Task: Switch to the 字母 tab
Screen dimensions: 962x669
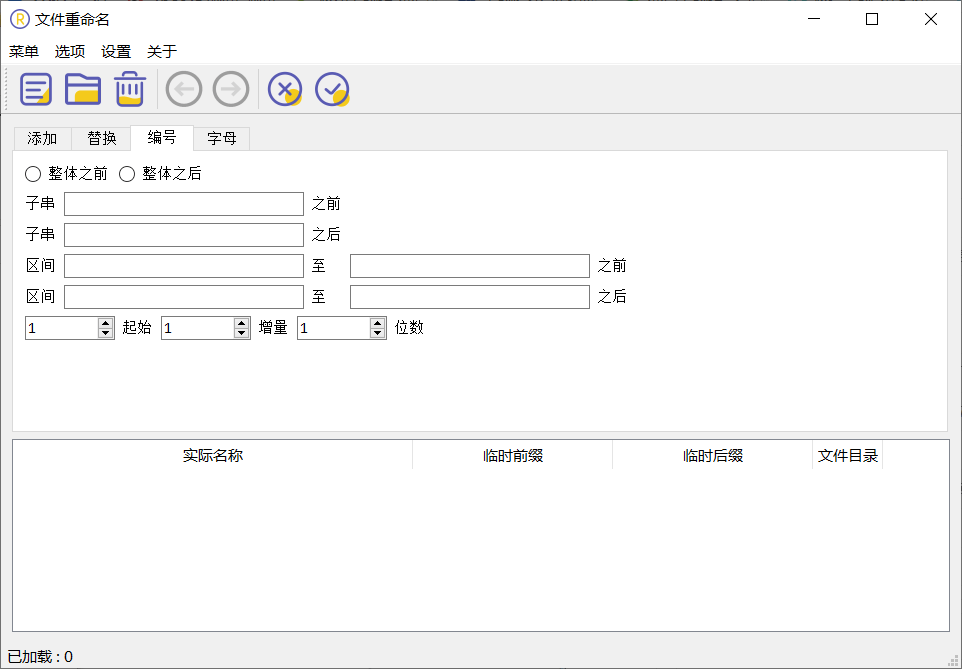Action: tap(221, 139)
